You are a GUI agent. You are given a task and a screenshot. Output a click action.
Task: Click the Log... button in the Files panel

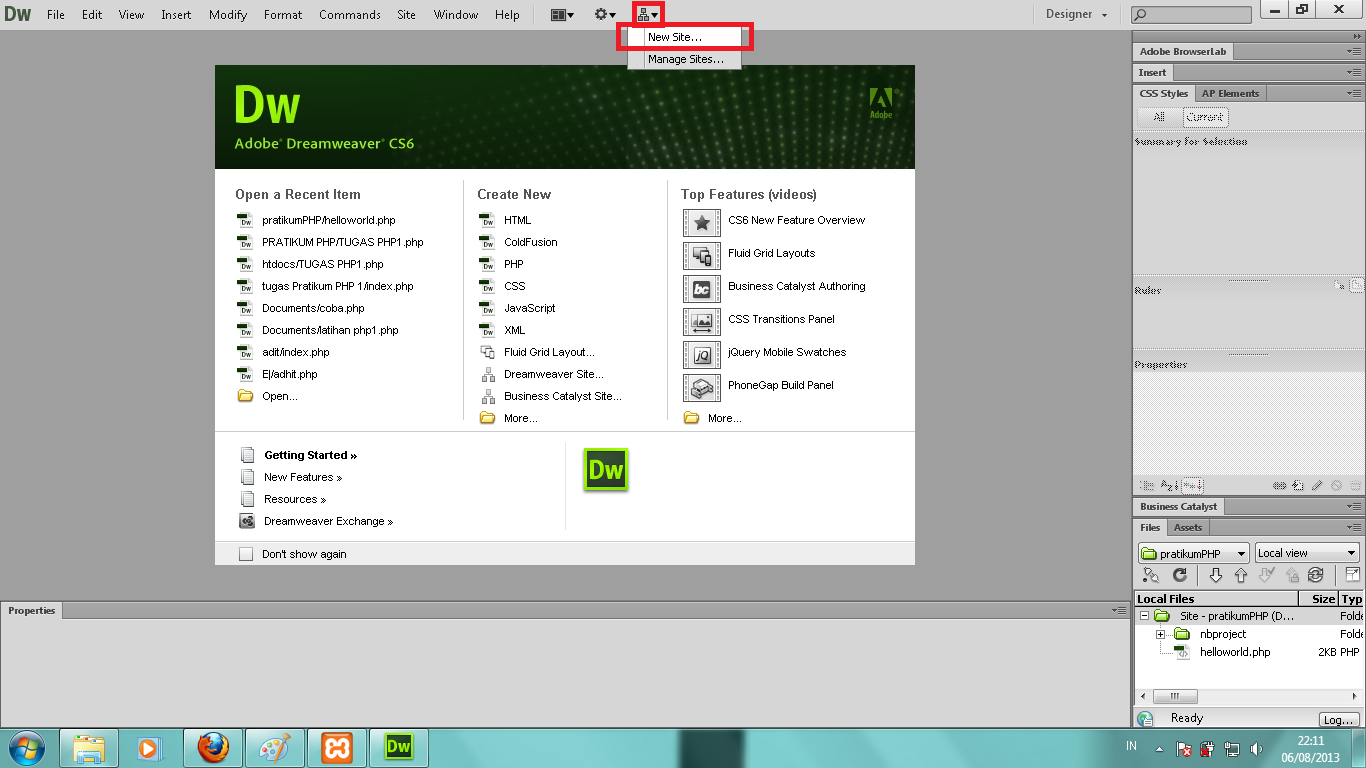pyautogui.click(x=1337, y=719)
